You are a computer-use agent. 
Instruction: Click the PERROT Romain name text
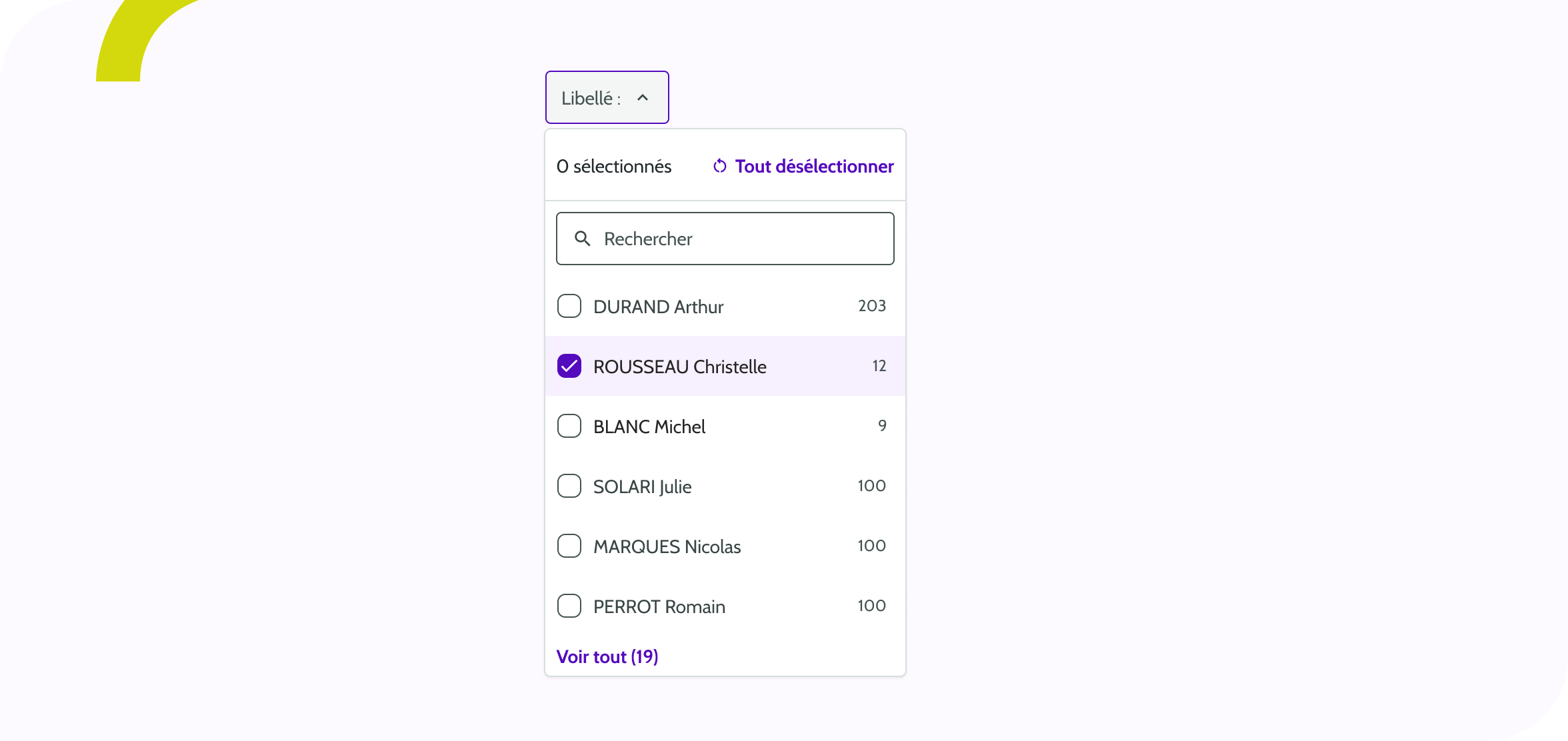659,606
